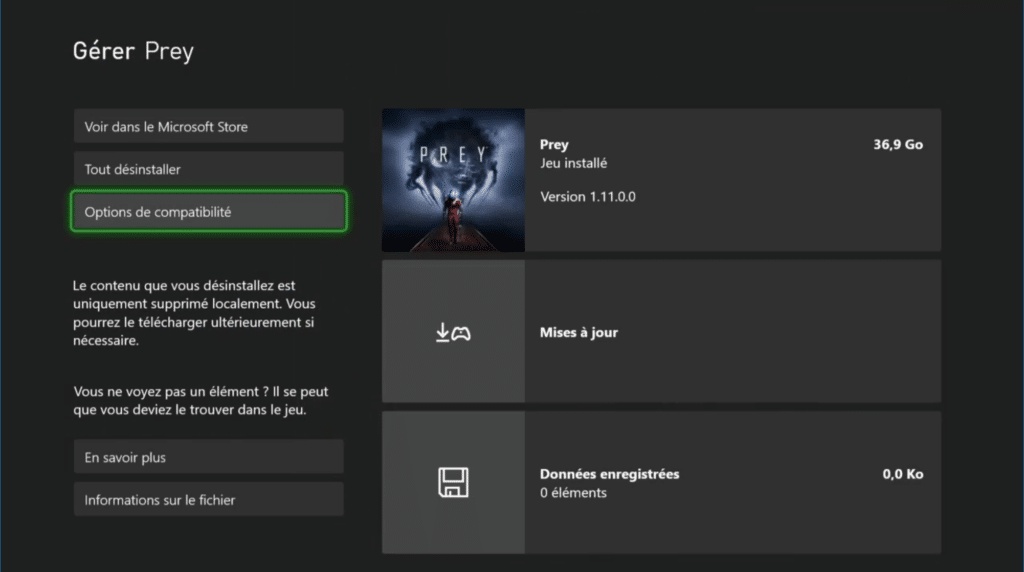1024x572 pixels.
Task: Click the Version 1.11.0.0 text
Action: 588,197
